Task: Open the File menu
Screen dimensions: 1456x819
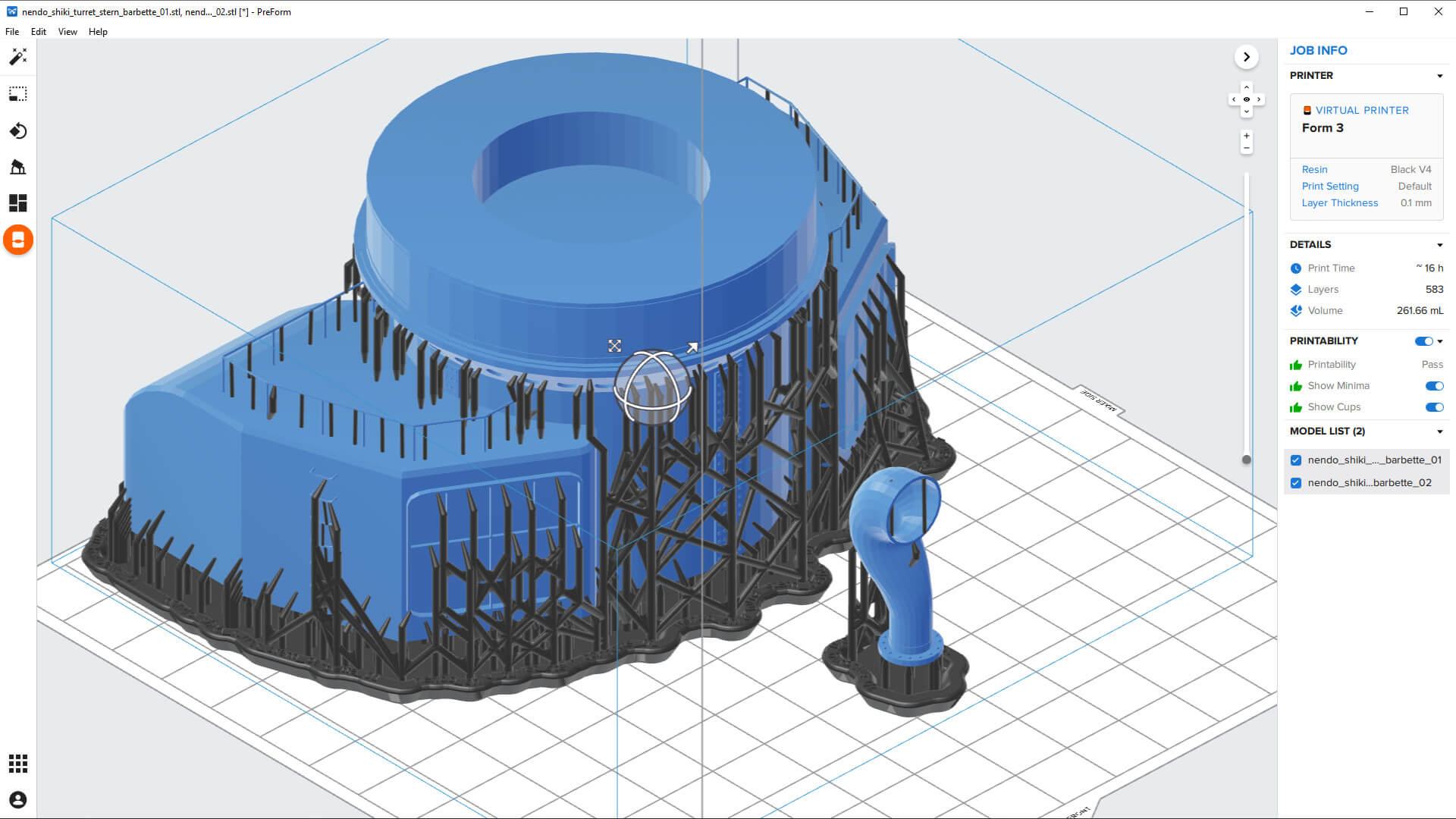Action: coord(12,32)
